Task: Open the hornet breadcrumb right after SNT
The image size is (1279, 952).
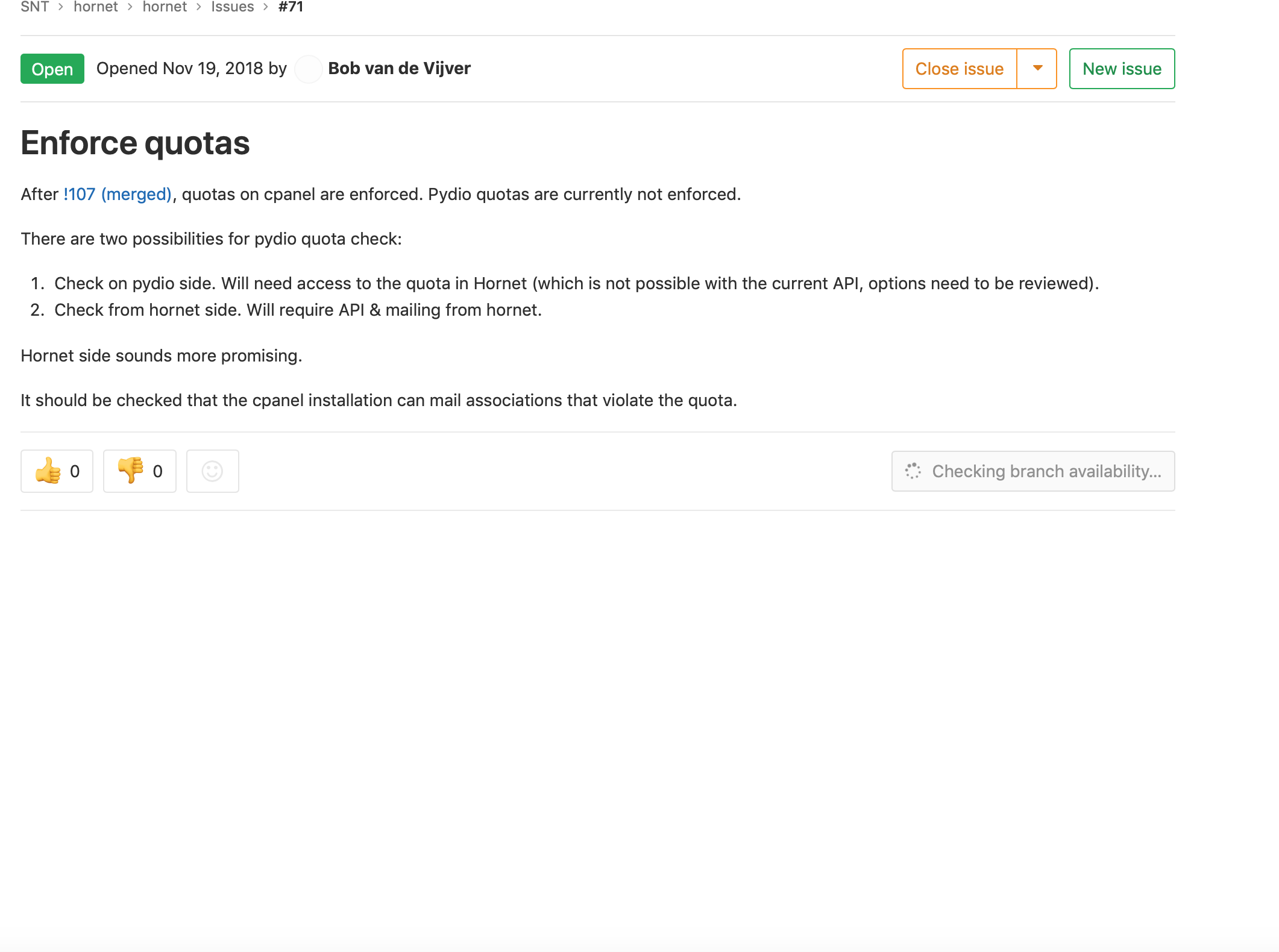Action: [x=96, y=7]
